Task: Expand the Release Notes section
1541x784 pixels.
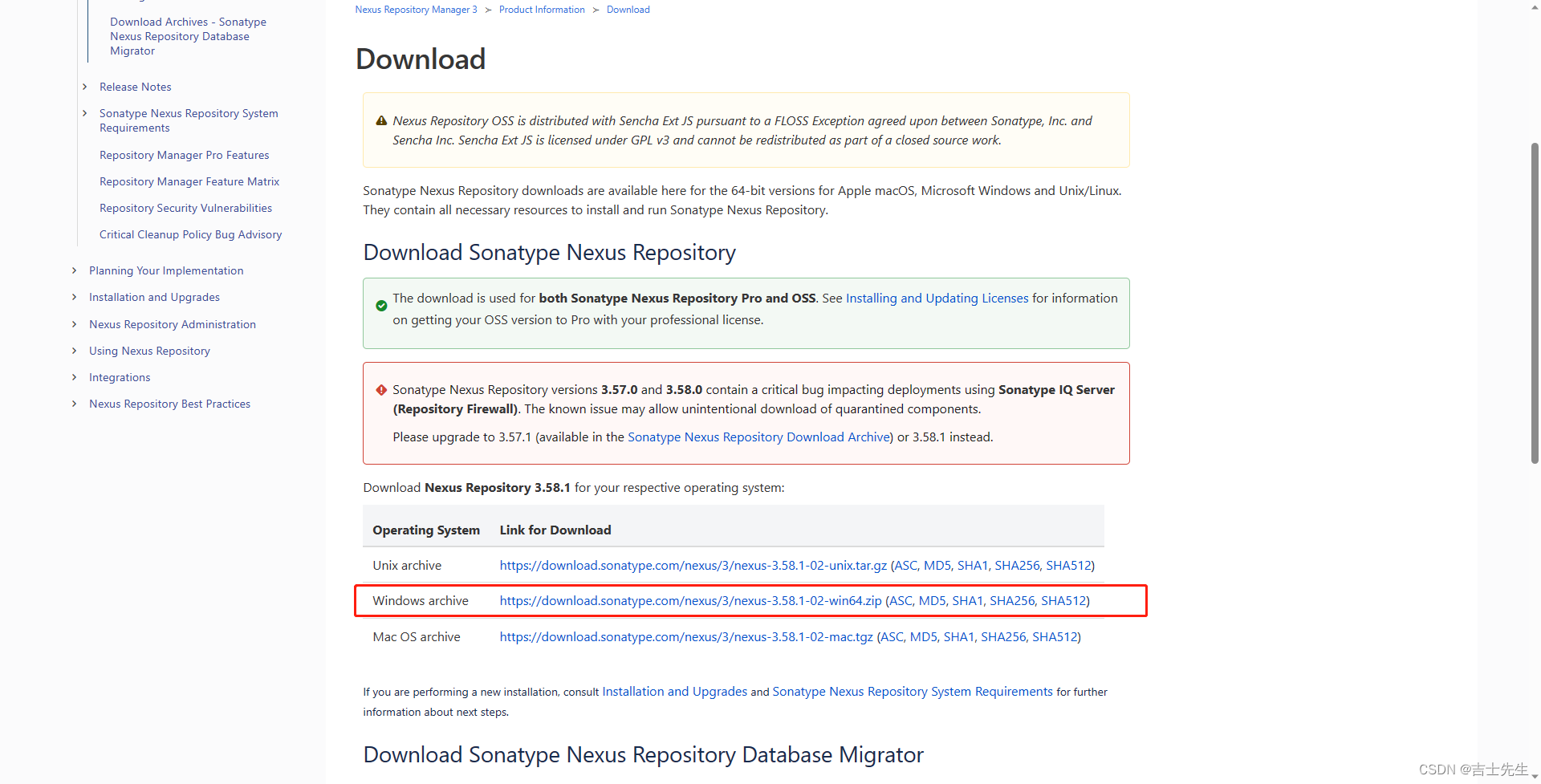Action: coord(84,87)
